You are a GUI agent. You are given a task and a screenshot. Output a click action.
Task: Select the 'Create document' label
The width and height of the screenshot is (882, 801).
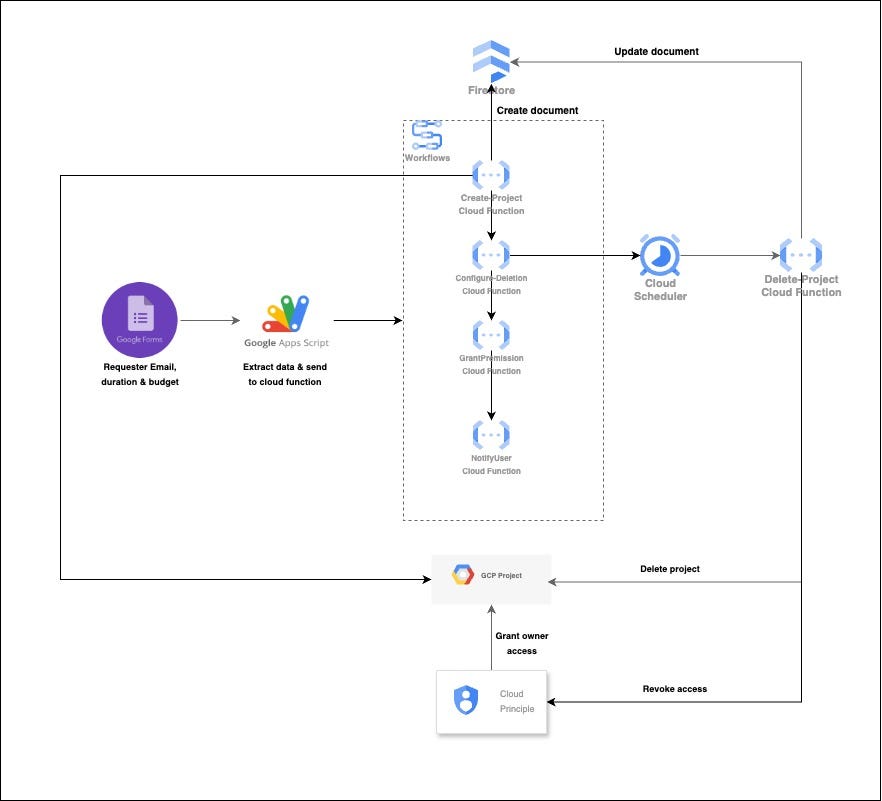click(x=537, y=110)
